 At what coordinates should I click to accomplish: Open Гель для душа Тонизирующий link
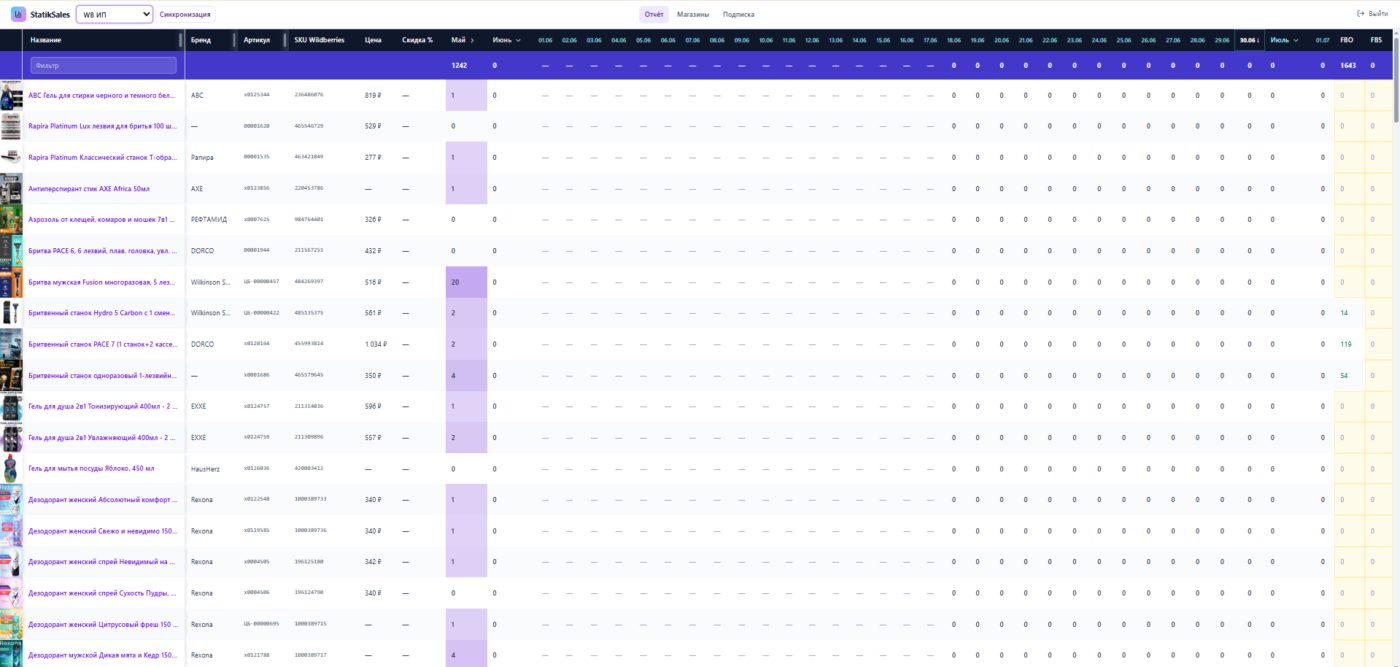(x=102, y=406)
